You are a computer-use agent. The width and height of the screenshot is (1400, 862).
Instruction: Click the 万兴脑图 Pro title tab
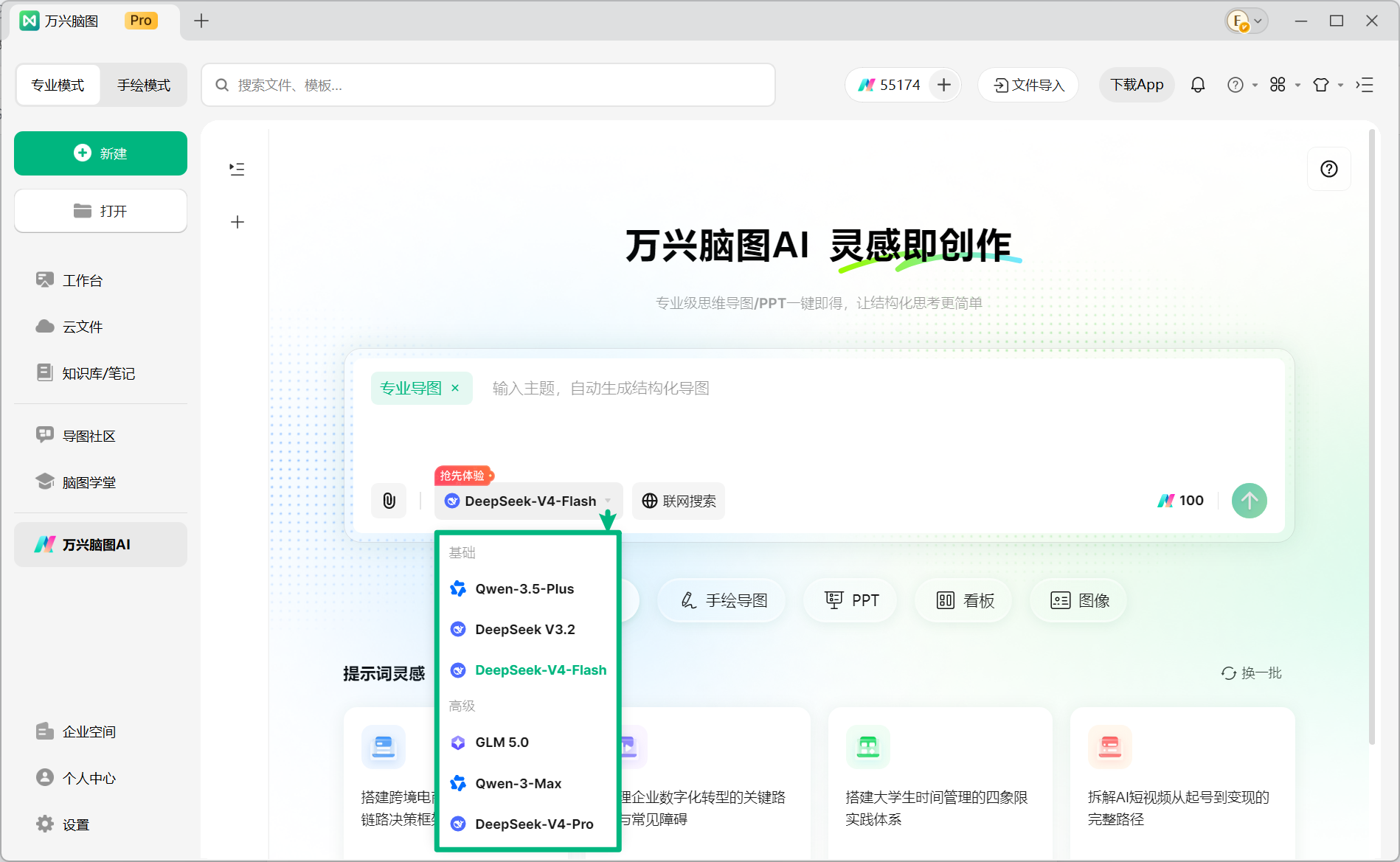(x=94, y=21)
